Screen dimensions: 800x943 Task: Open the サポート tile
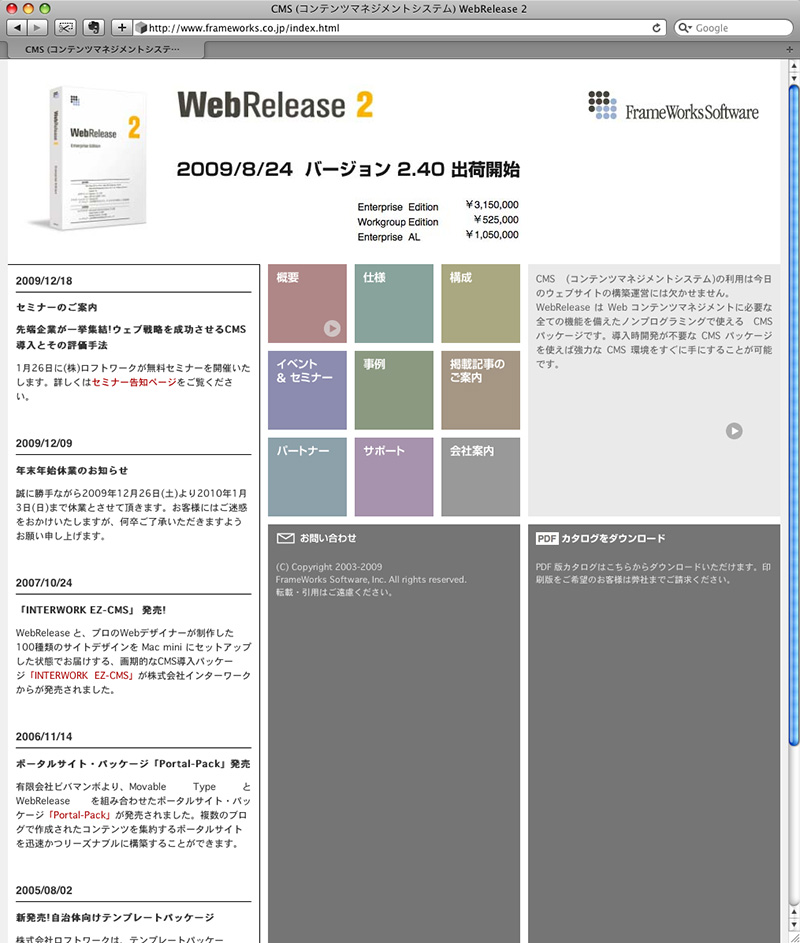coord(394,477)
